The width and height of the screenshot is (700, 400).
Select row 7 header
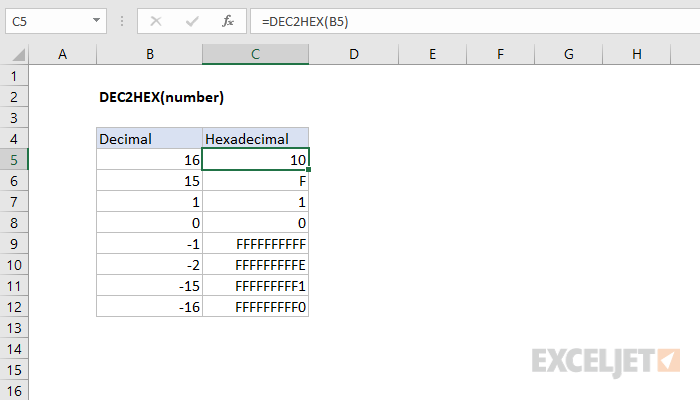point(14,202)
